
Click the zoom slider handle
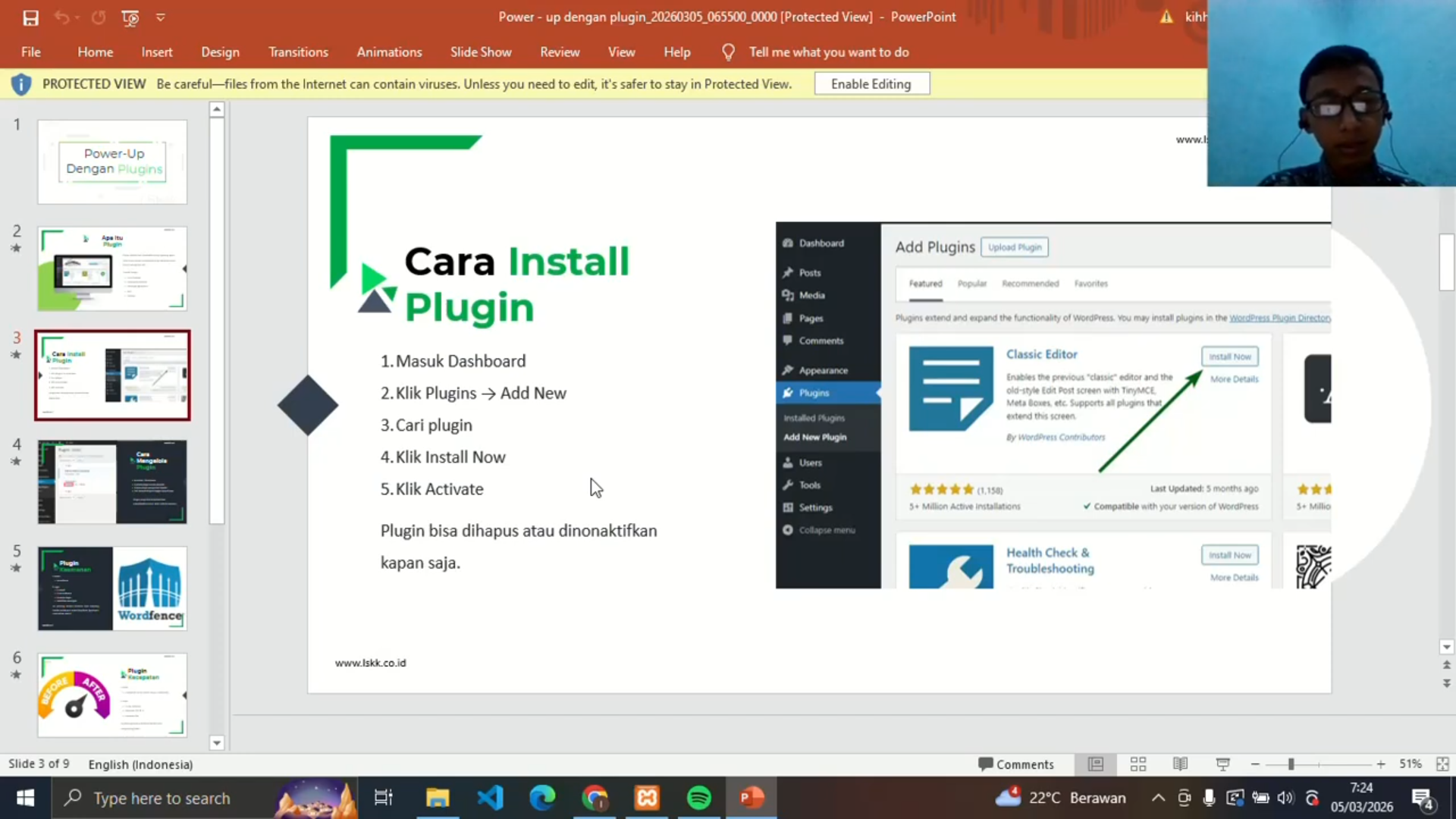pos(1291,764)
